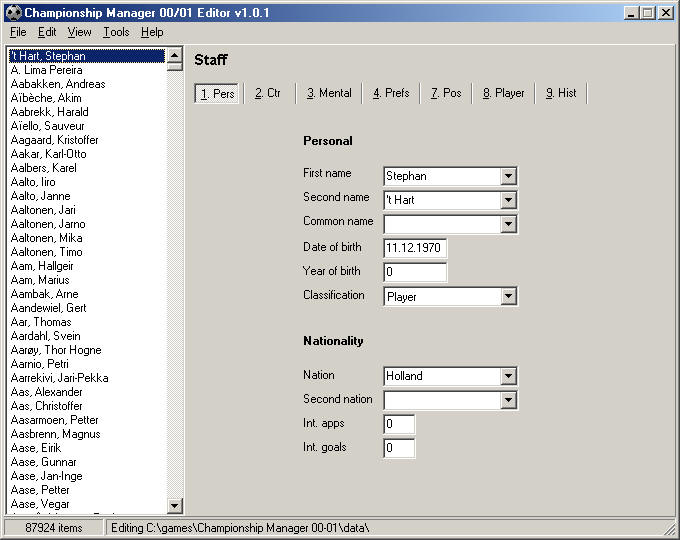Viewport: 680px width, 540px height.
Task: Expand the Second name dropdown arrow
Action: (508, 200)
